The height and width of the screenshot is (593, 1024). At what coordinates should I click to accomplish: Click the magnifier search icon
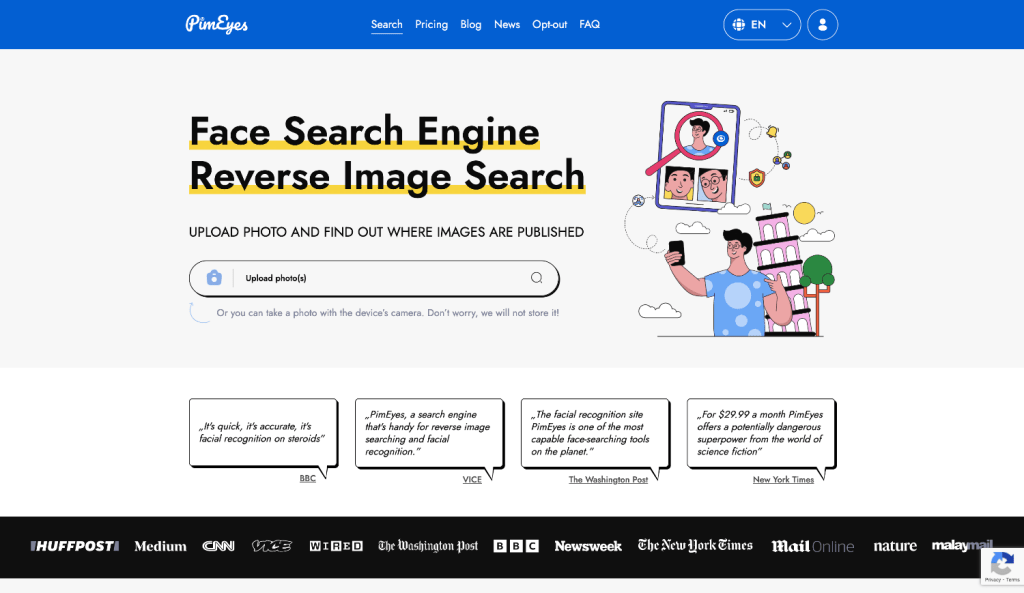(536, 278)
